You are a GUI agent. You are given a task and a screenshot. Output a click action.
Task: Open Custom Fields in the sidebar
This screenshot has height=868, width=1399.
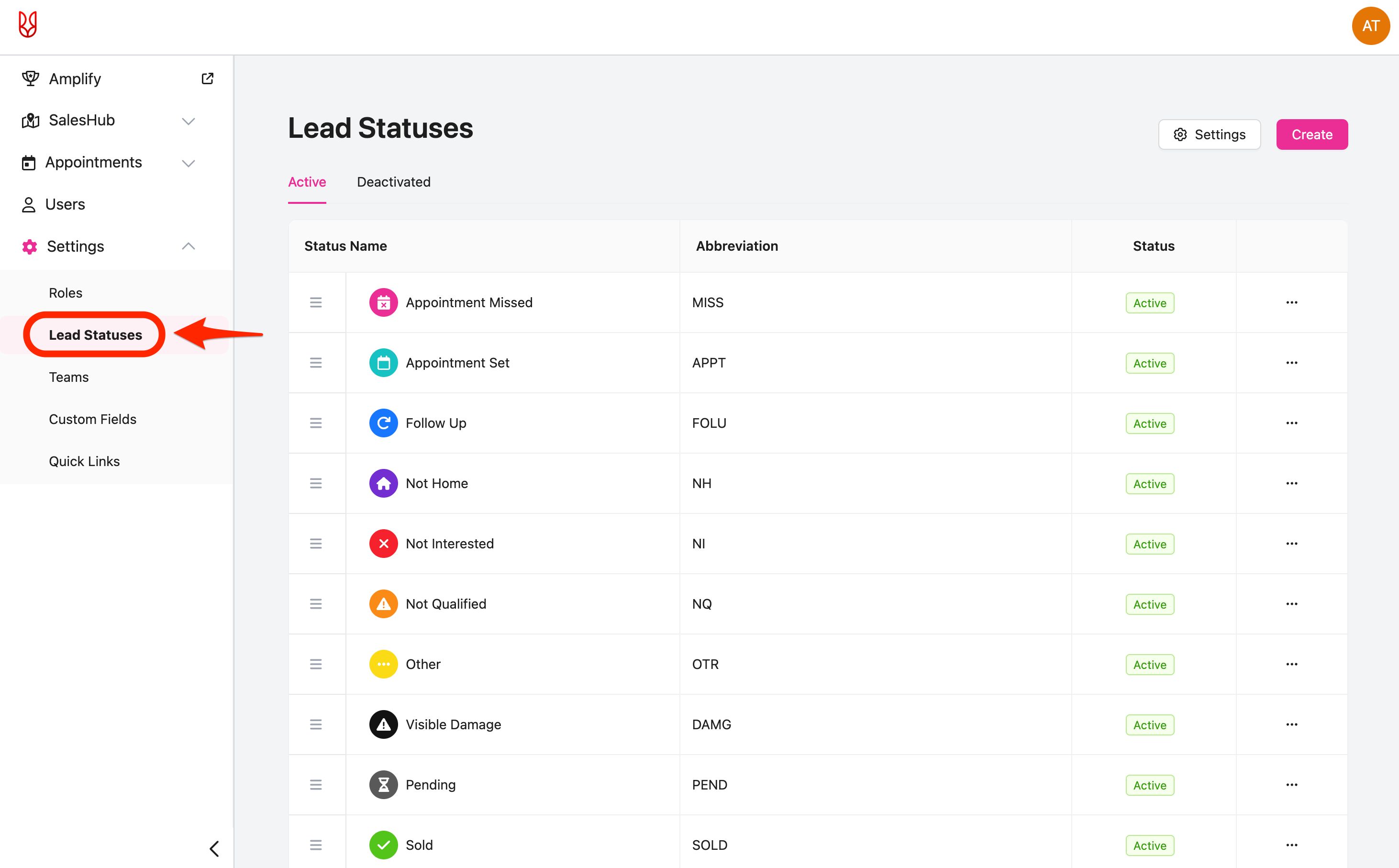pos(92,419)
